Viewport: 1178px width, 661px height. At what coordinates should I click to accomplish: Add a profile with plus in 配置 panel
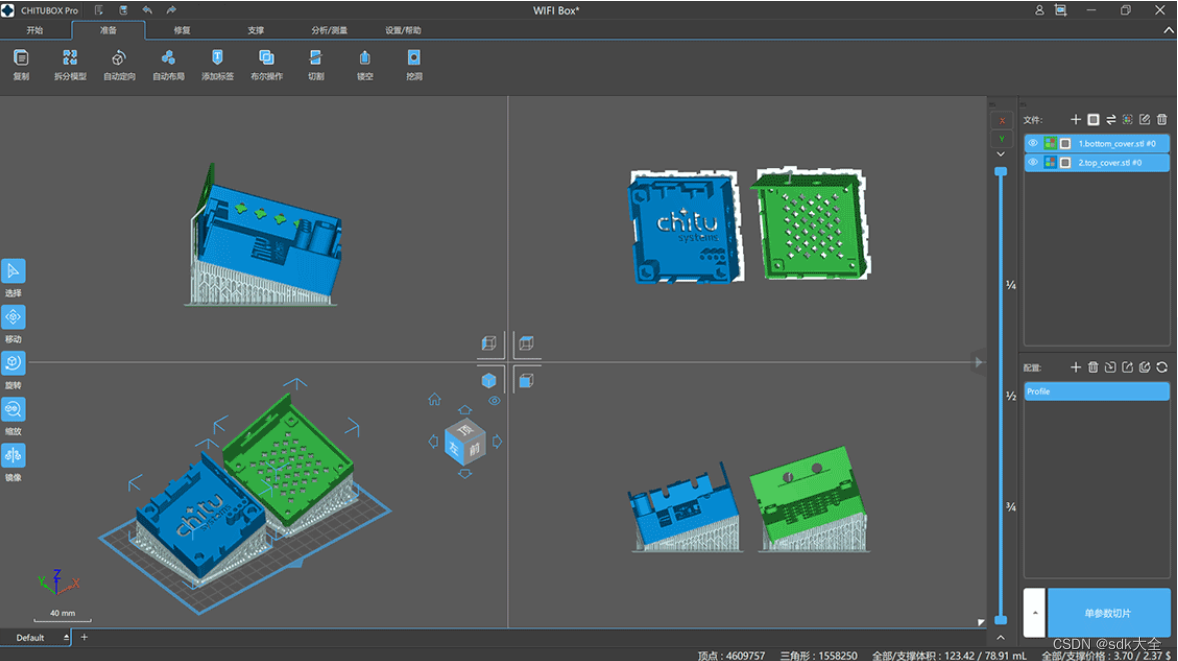1076,367
